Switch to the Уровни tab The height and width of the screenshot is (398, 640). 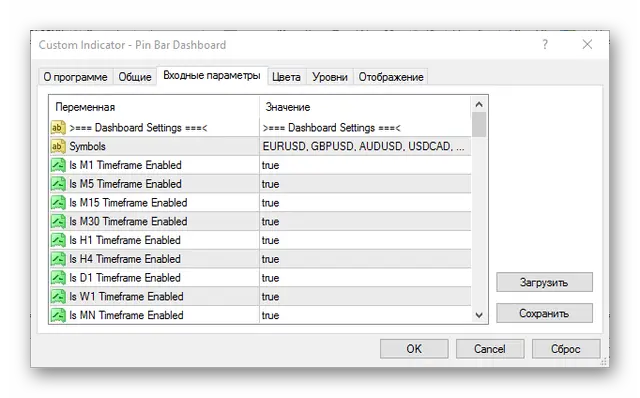[330, 77]
